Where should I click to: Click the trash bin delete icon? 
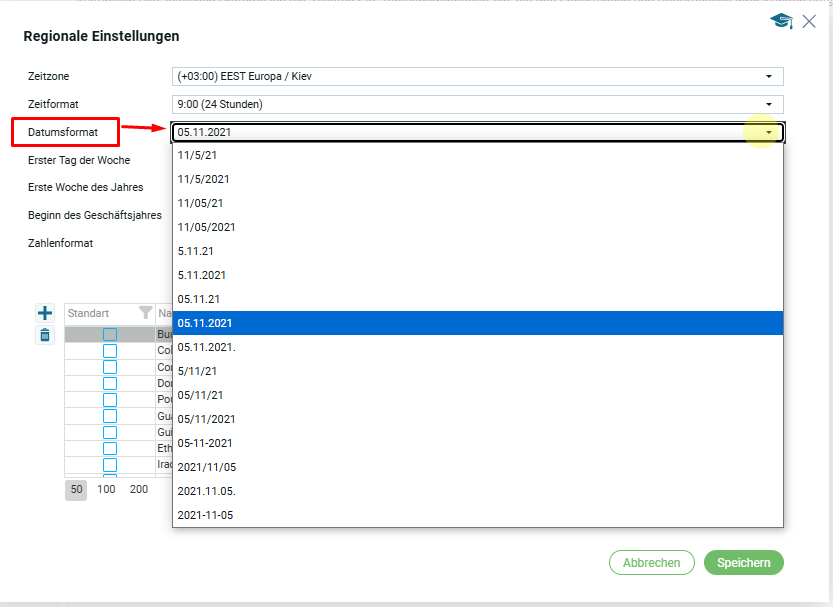tap(44, 335)
